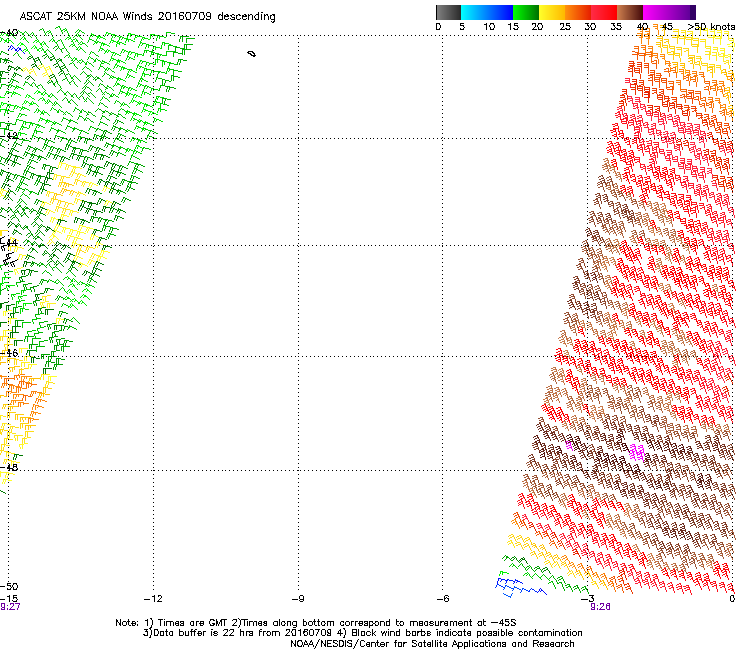The height and width of the screenshot is (650, 740).
Task: Click the '-46' latitude axis label
Action: click(x=9, y=353)
